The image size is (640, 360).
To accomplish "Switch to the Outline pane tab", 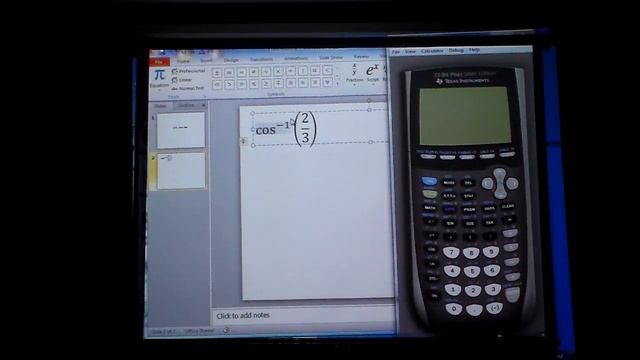I will point(186,105).
